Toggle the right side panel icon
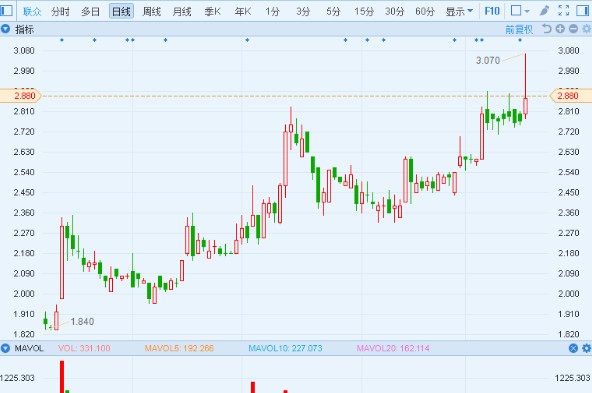592x393 pixels. pos(583,11)
